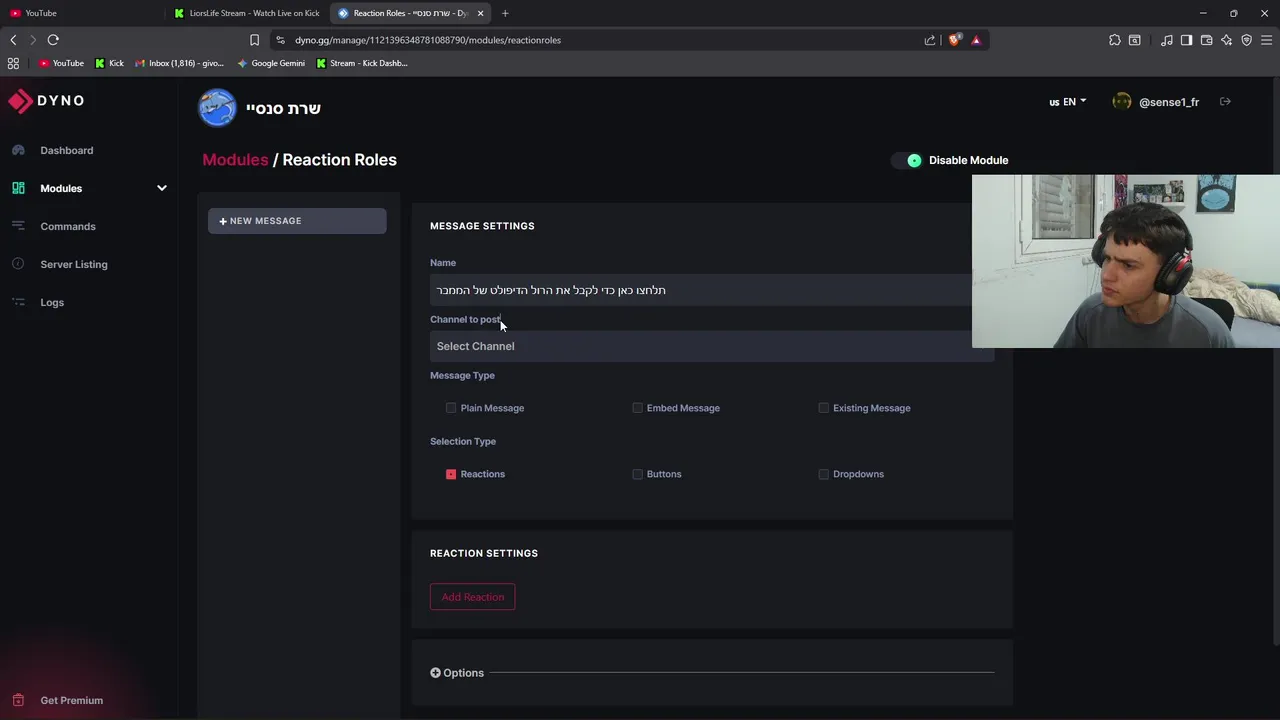Viewport: 1280px width, 720px height.
Task: Reload the page
Action: 53,40
